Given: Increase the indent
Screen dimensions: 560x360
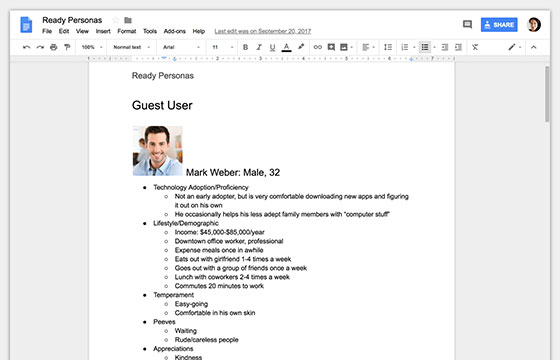Looking at the screenshot, I should (x=458, y=47).
